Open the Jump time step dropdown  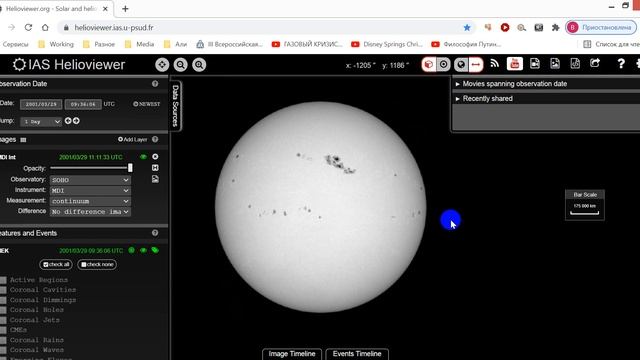tap(41, 122)
